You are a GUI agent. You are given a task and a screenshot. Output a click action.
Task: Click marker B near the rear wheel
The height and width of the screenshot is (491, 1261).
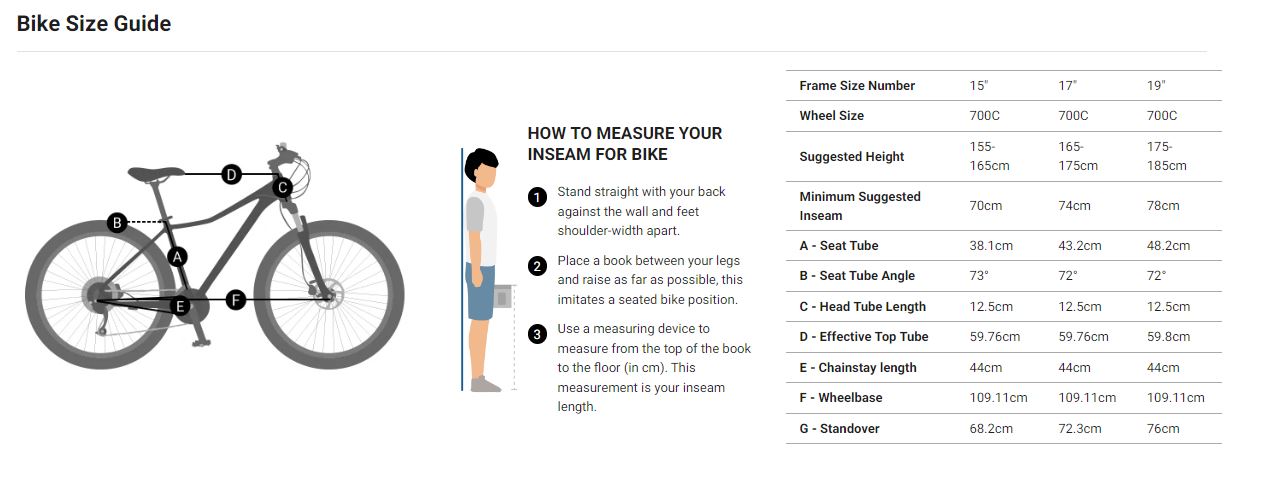click(x=117, y=222)
